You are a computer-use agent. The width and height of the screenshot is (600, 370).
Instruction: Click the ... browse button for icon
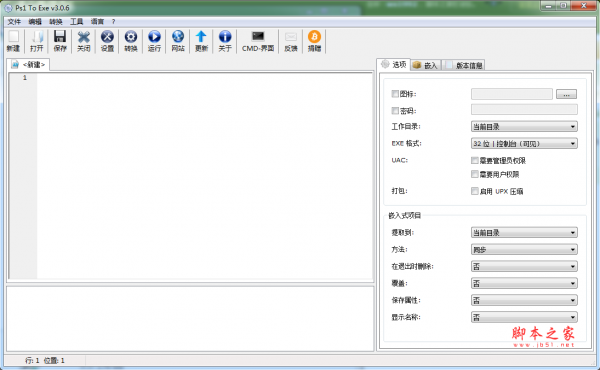(566, 94)
